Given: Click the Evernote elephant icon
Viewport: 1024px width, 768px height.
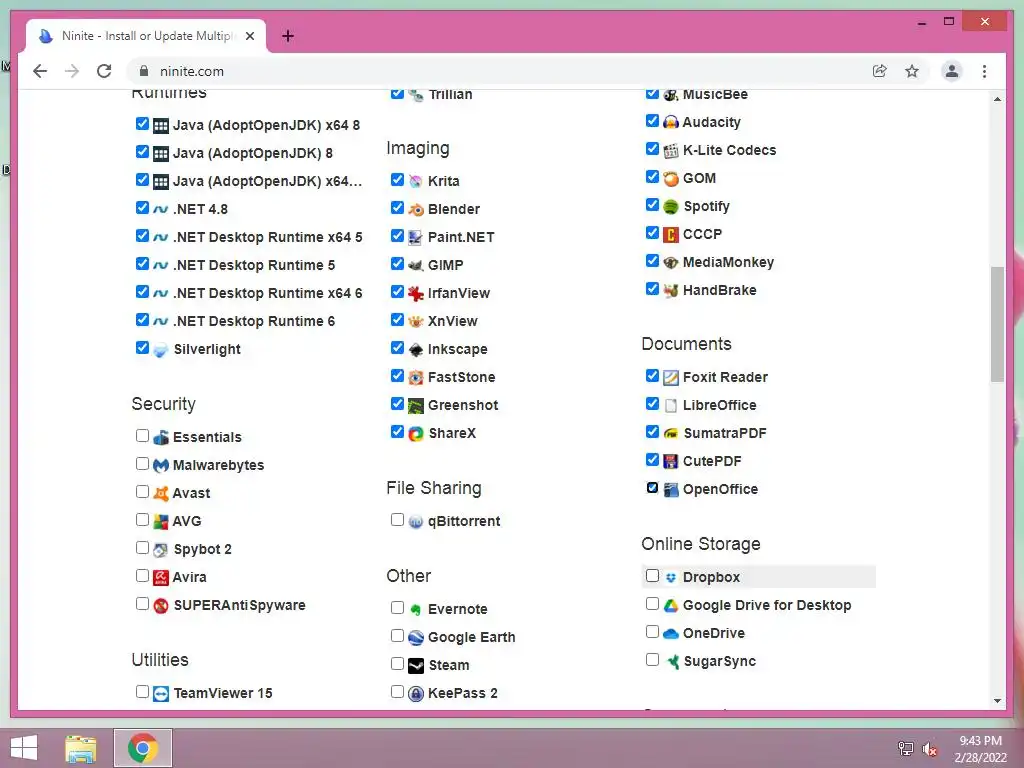Looking at the screenshot, I should 415,610.
